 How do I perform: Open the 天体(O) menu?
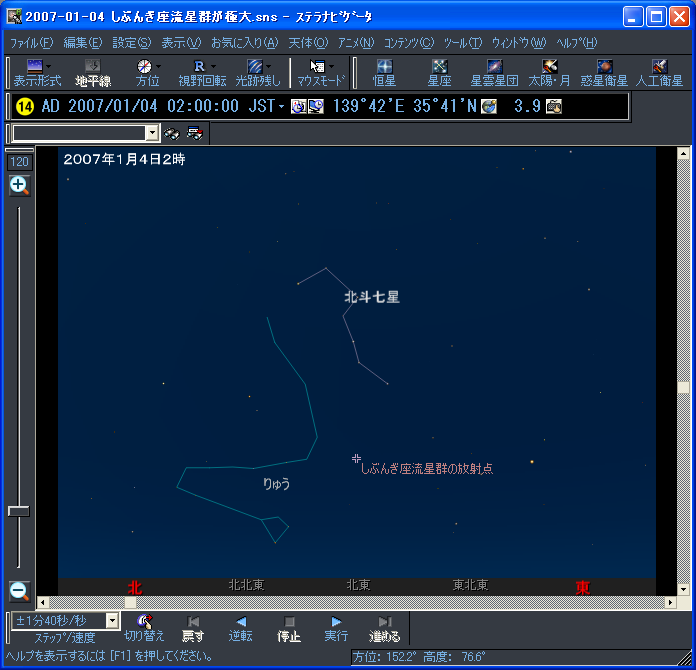[307, 42]
